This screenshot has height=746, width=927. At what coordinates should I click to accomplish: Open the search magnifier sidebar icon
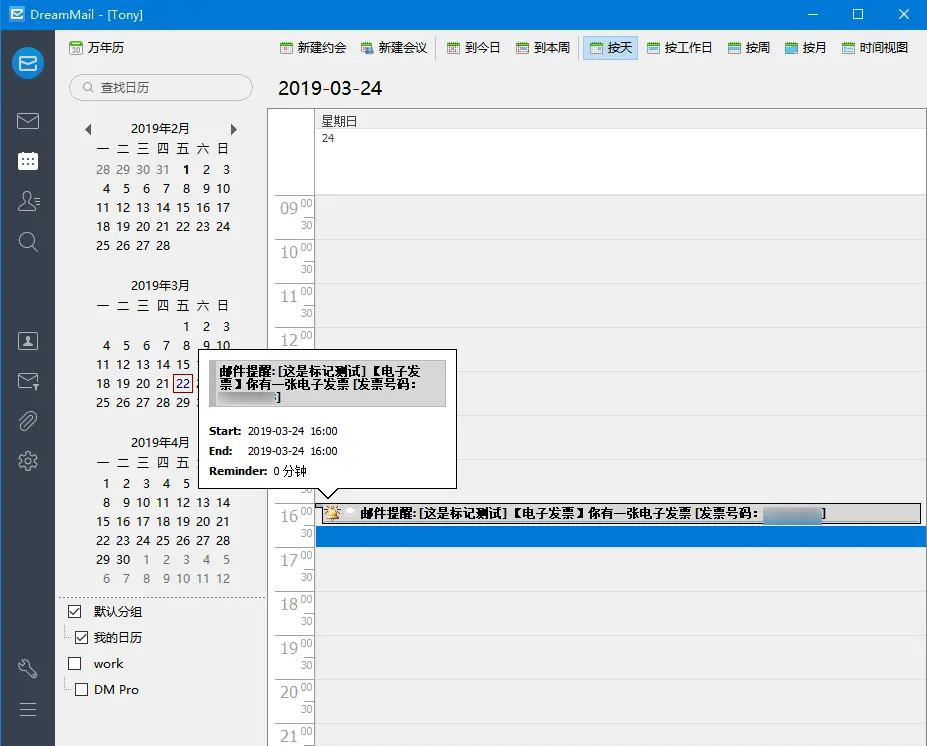coord(28,241)
